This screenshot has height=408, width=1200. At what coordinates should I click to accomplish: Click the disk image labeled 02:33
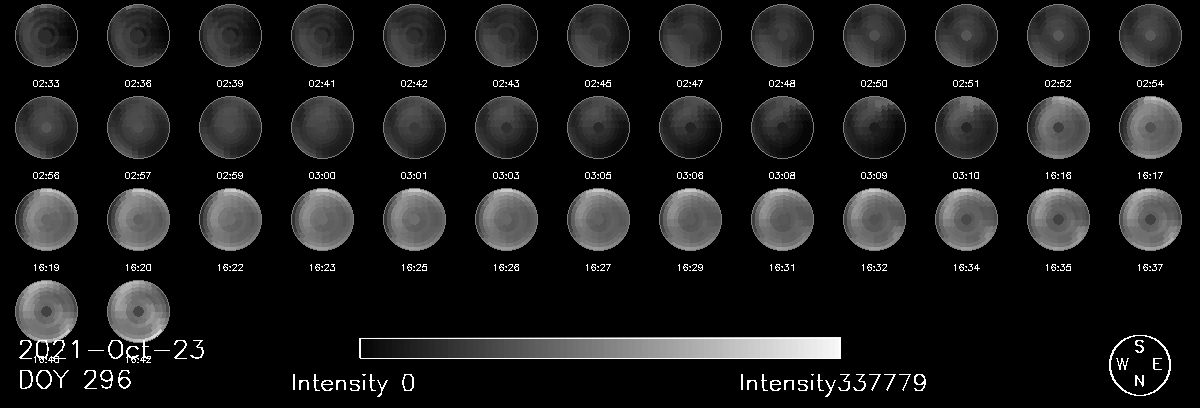(x=46, y=35)
